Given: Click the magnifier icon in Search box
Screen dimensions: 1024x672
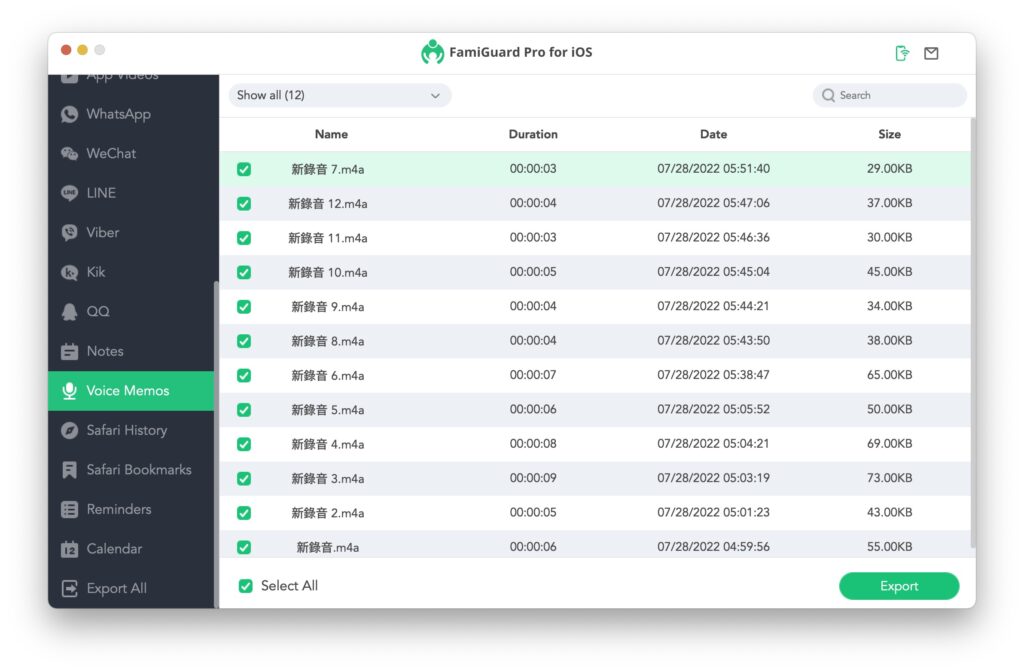Looking at the screenshot, I should tap(828, 95).
